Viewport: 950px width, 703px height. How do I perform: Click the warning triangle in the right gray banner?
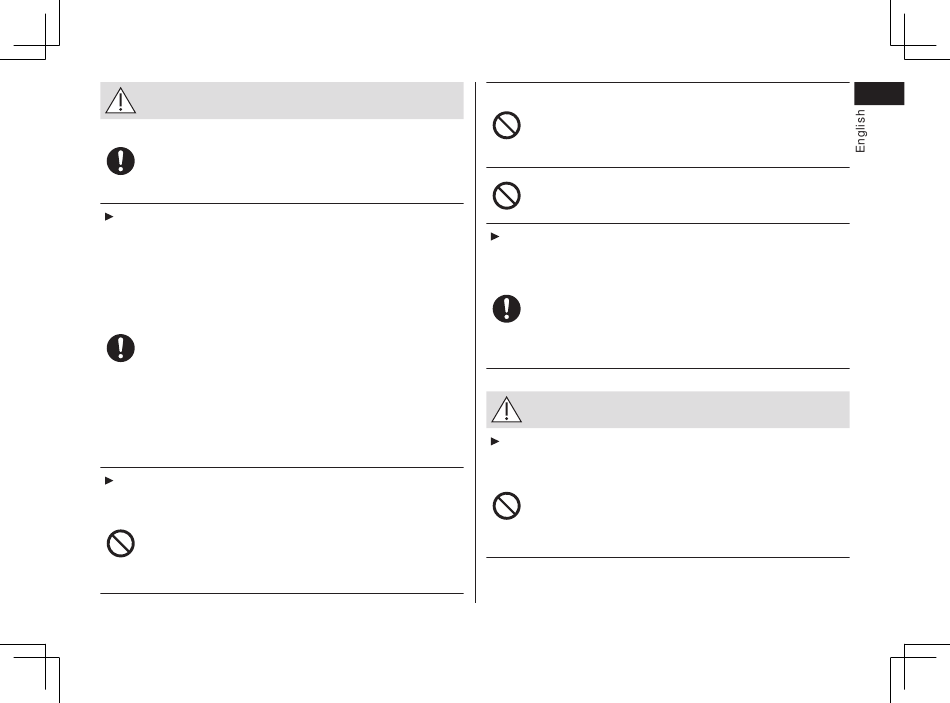pos(507,409)
